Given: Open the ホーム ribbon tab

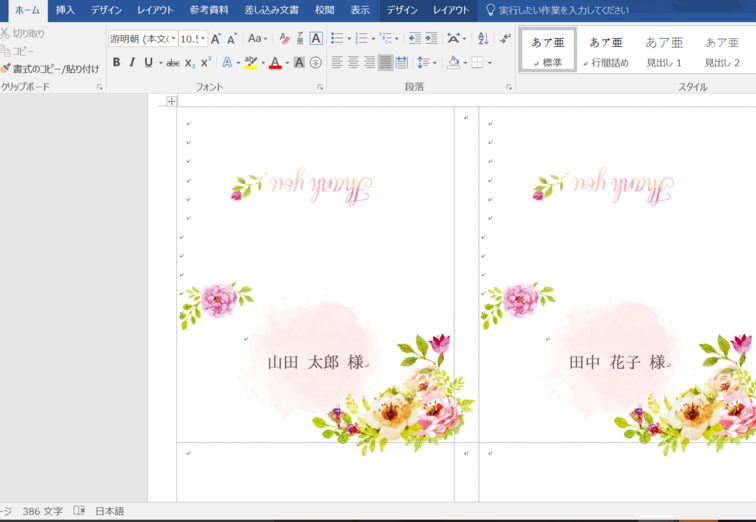Looking at the screenshot, I should tap(27, 10).
